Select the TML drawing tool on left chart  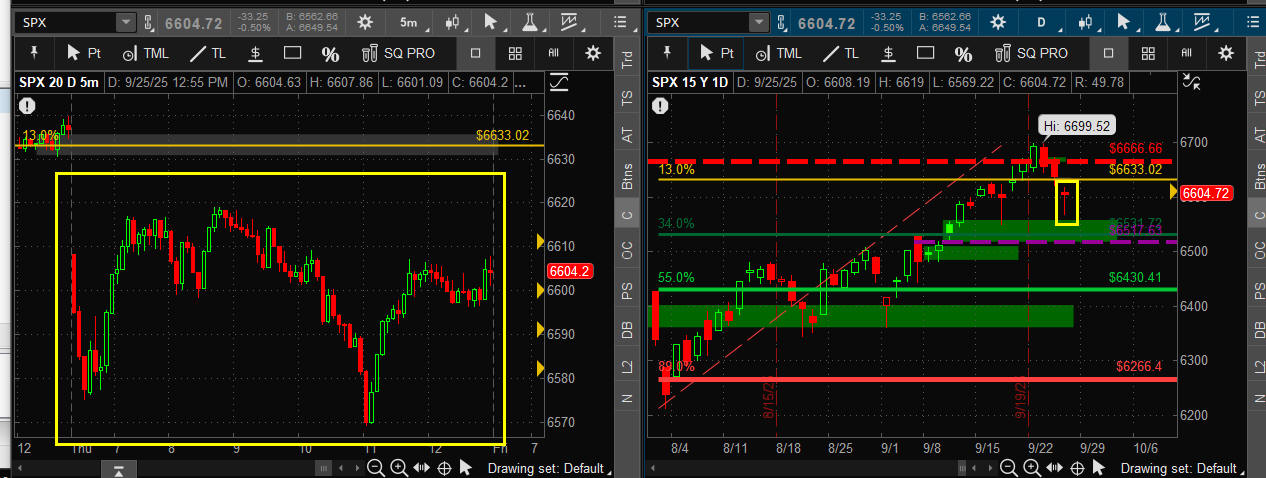(x=143, y=53)
